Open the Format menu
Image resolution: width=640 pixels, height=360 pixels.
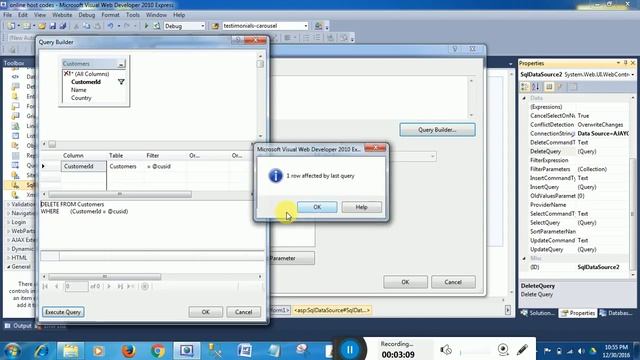pos(110,15)
